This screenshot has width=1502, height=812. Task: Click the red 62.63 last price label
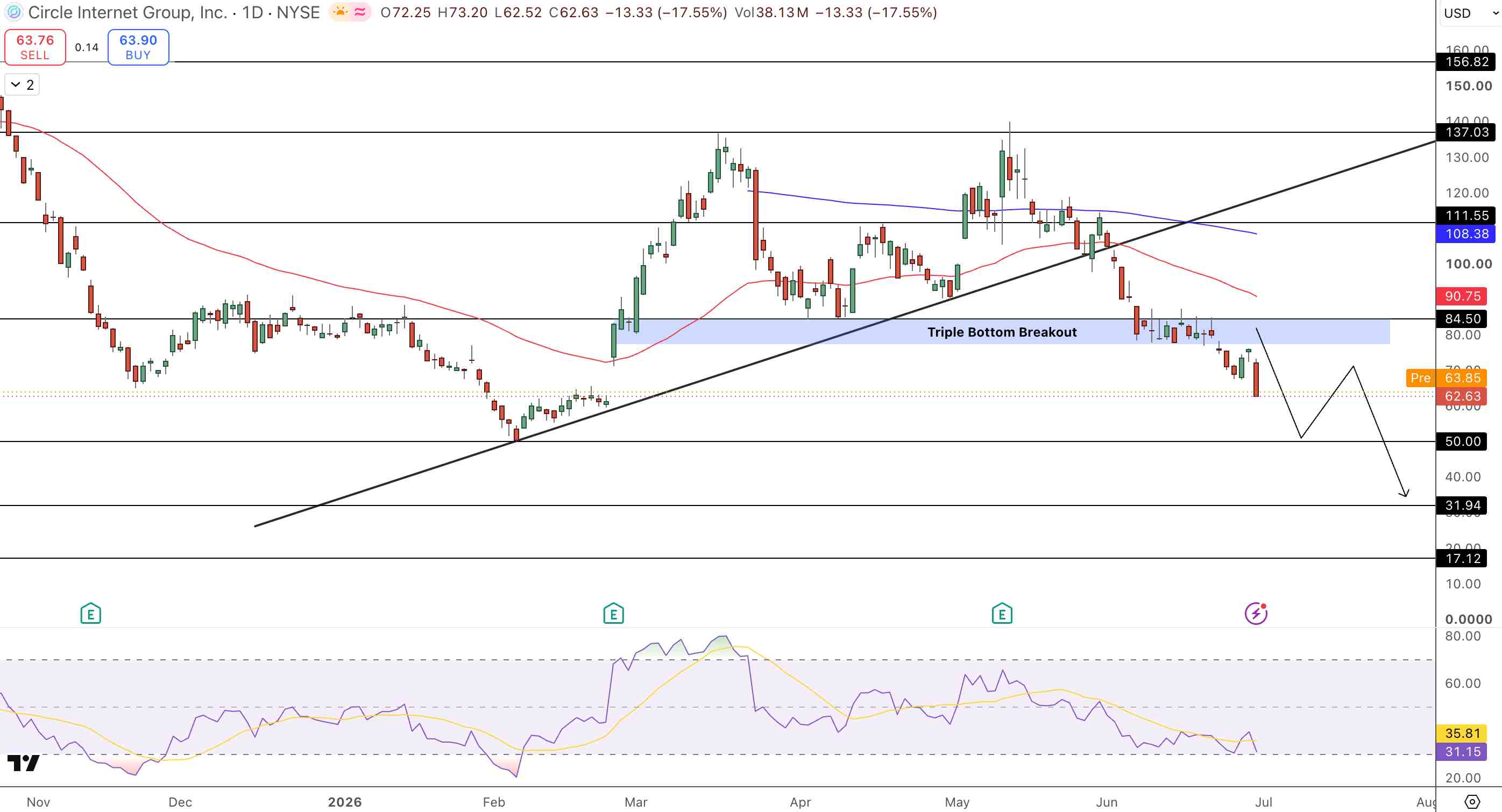[1462, 396]
